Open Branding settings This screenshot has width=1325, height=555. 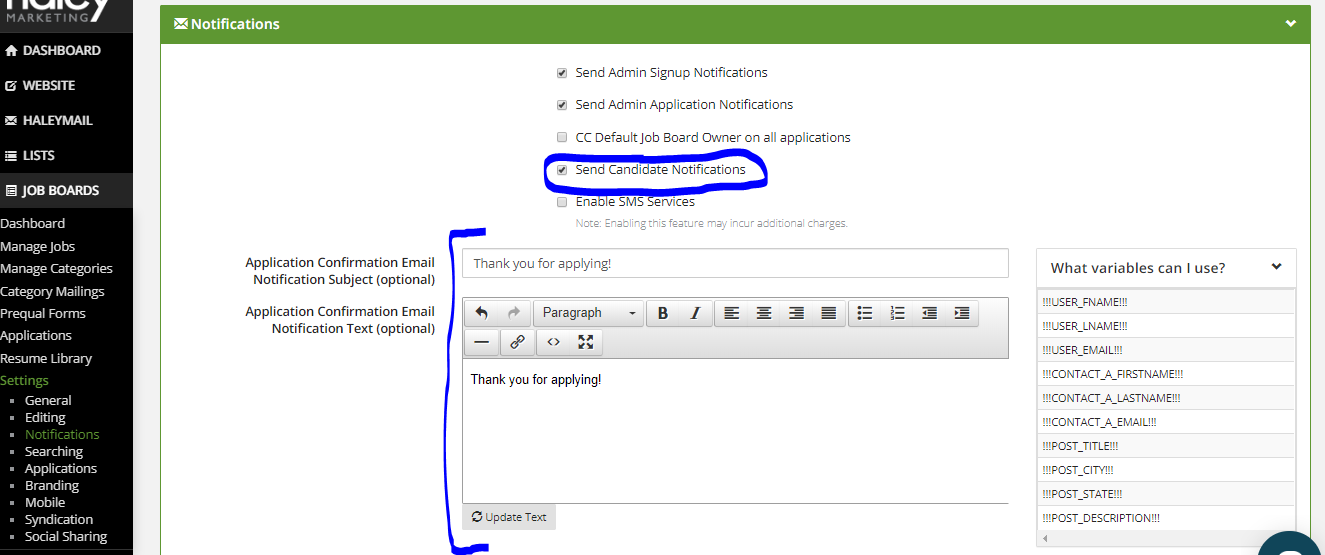[x=52, y=485]
